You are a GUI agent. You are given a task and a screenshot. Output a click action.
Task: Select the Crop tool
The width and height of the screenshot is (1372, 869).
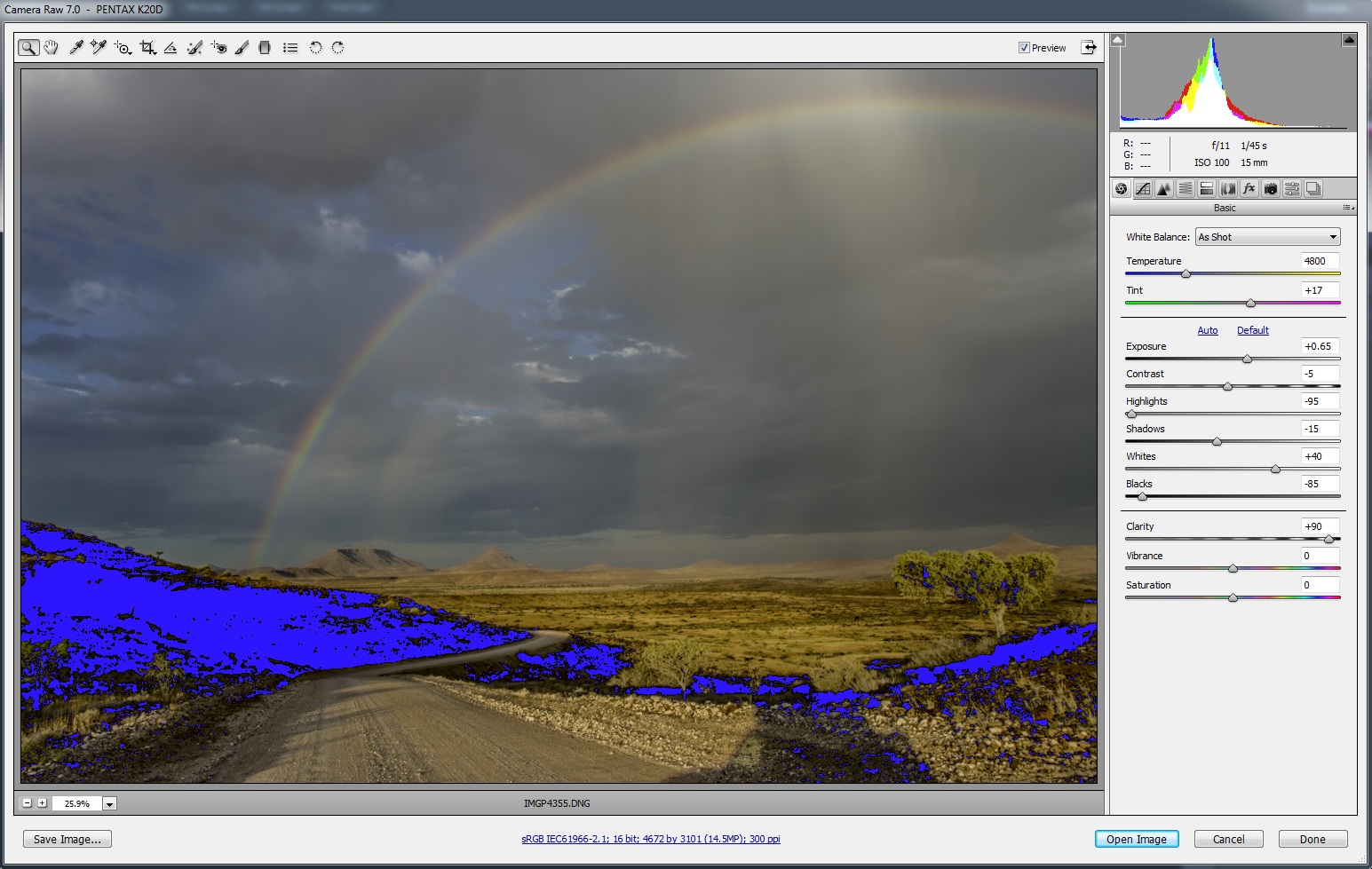tap(147, 48)
